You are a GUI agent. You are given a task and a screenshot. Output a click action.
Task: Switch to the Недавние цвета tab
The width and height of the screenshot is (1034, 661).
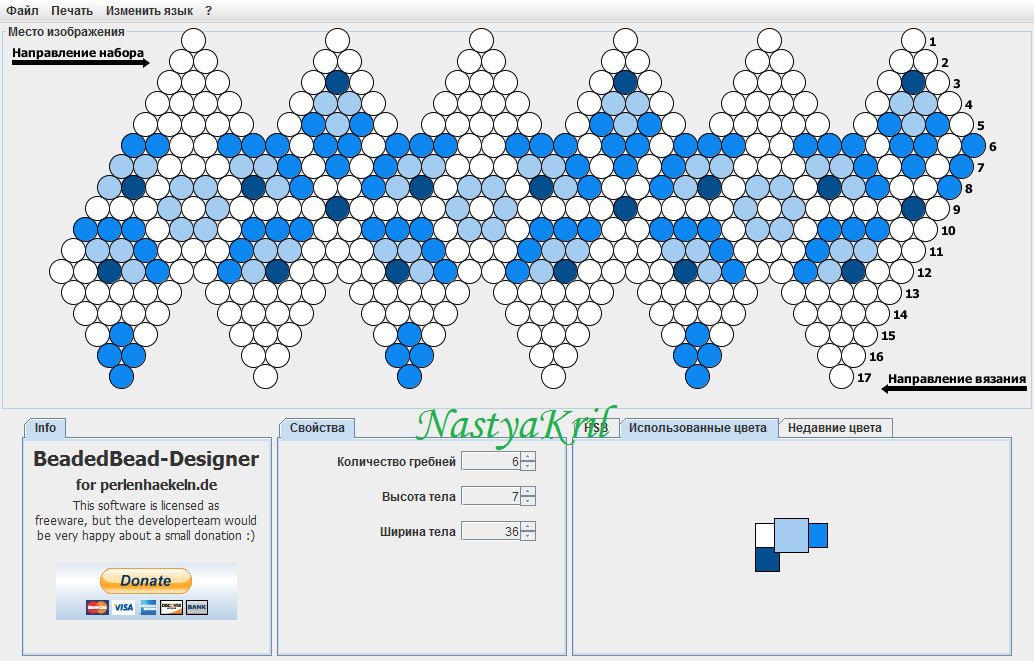click(834, 427)
